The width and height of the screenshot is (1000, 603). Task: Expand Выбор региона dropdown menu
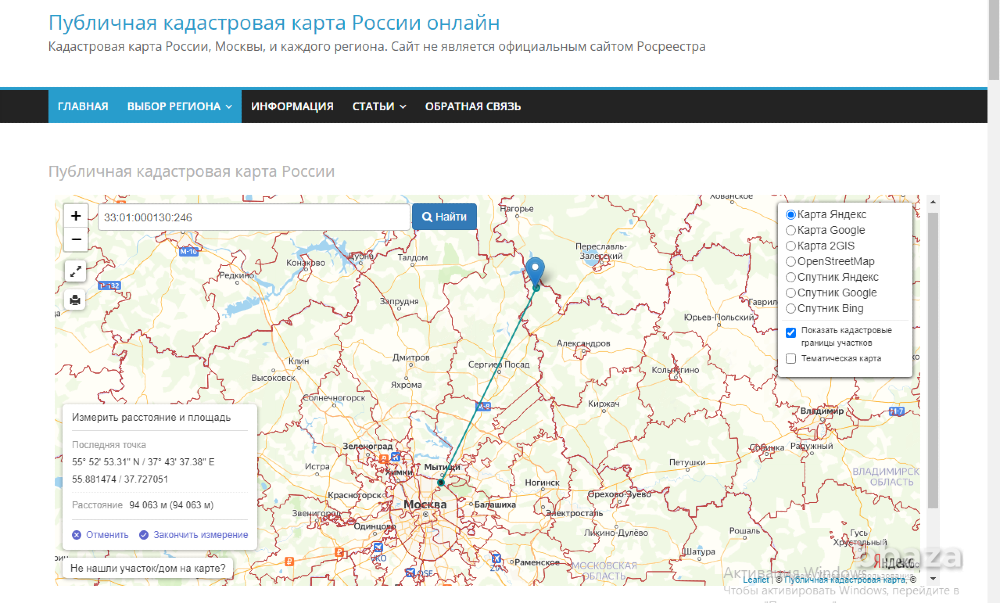[x=179, y=107]
